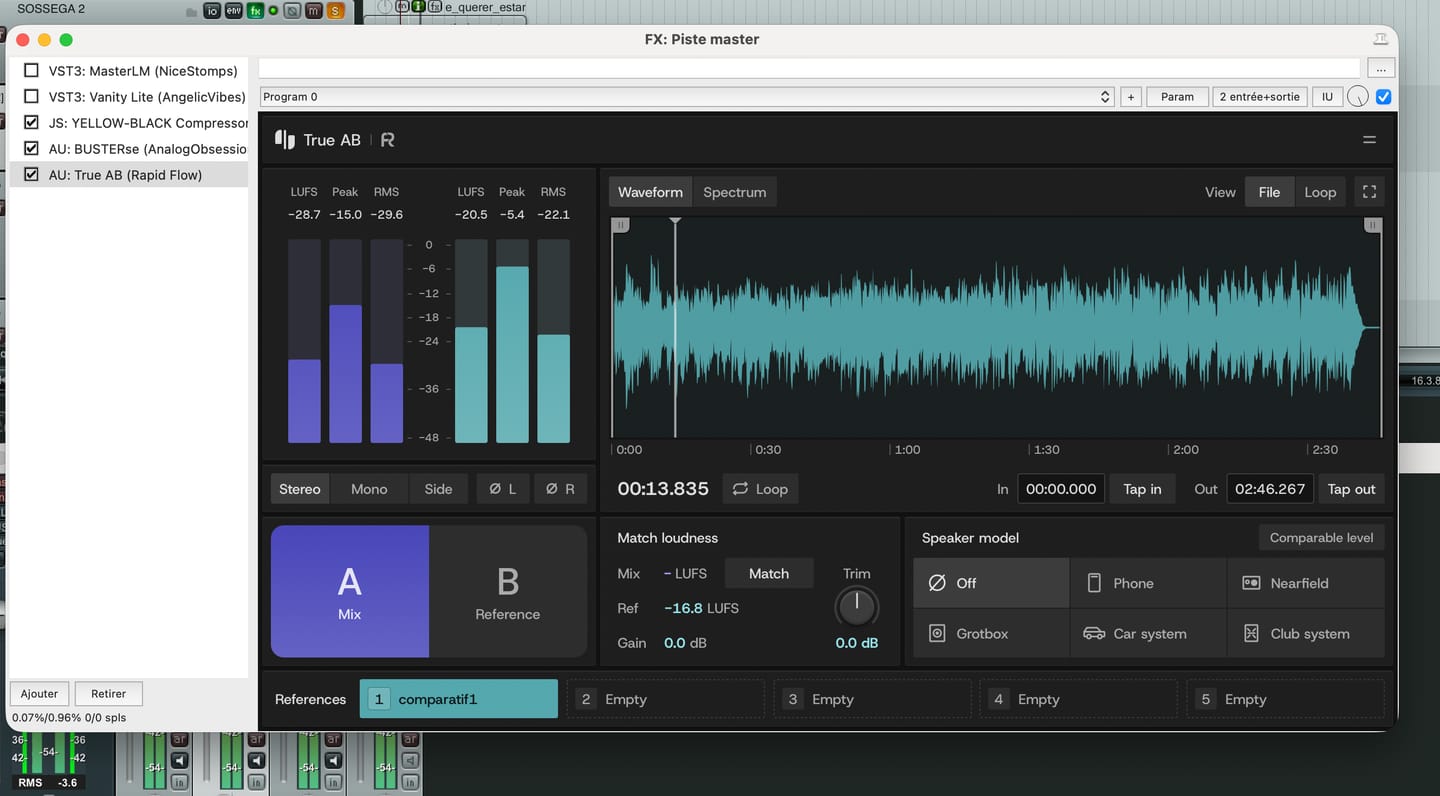Toggle the blue plugin bypass checkbox
Viewport: 1440px width, 796px height.
click(x=1384, y=97)
